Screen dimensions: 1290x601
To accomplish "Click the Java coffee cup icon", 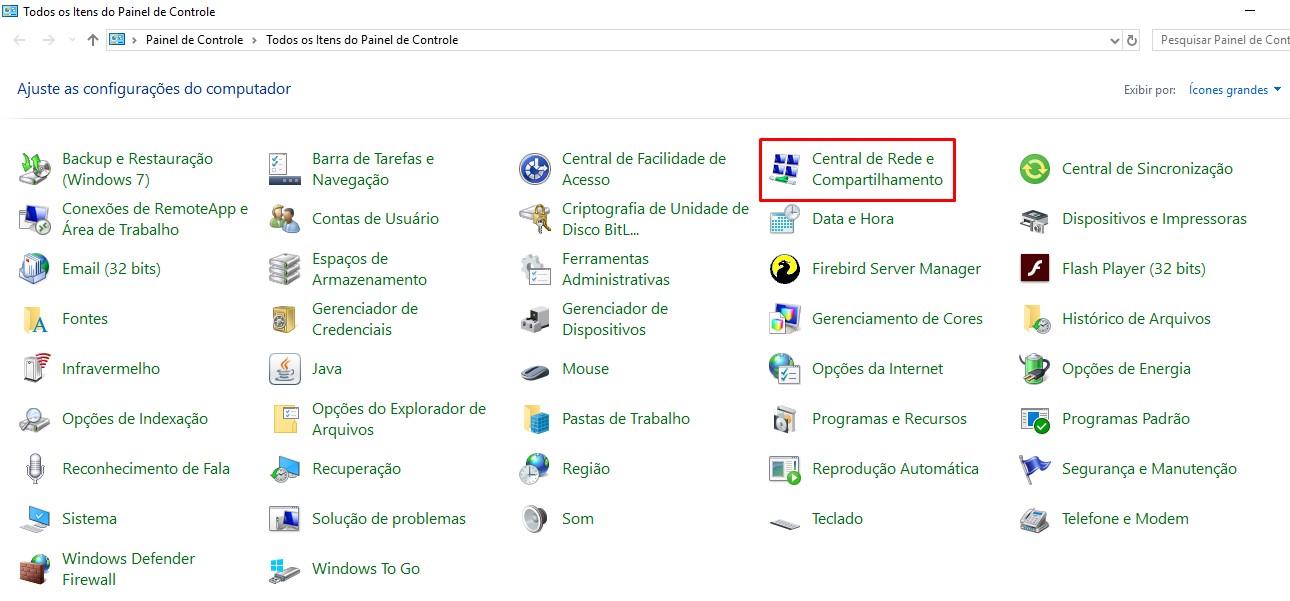I will pos(285,369).
